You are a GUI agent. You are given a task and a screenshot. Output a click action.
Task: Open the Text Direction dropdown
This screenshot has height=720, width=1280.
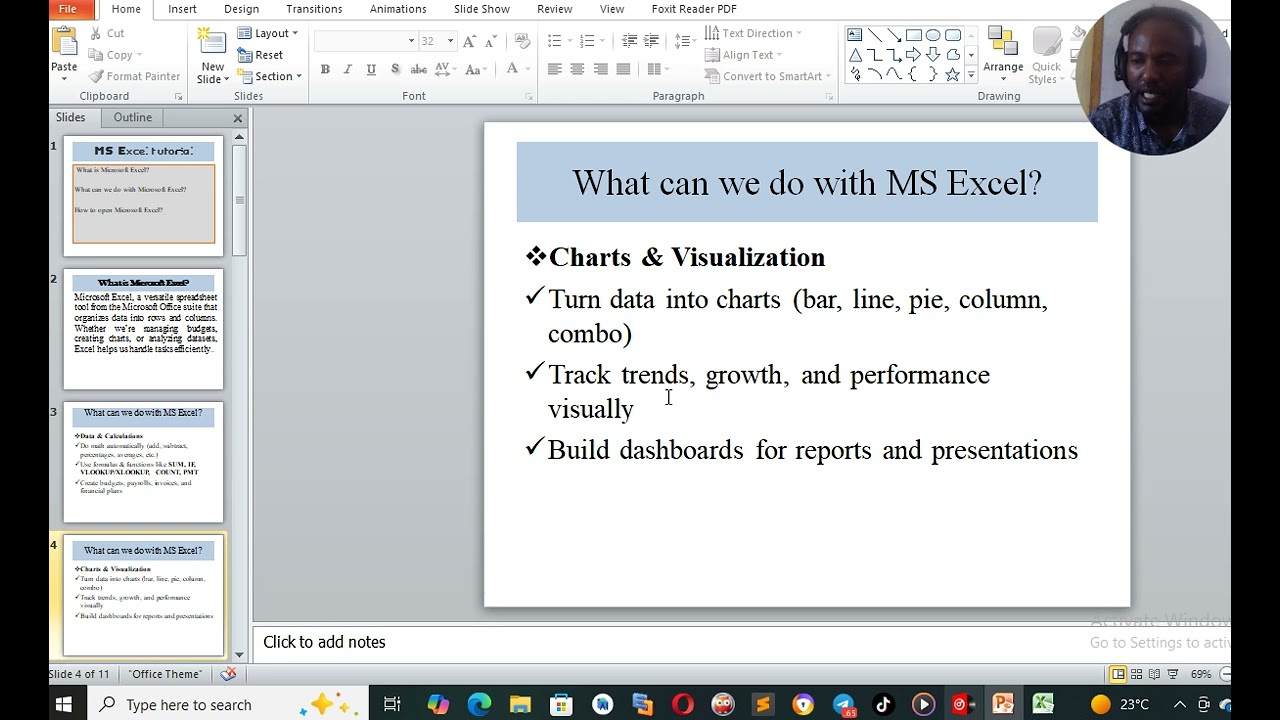pos(753,33)
